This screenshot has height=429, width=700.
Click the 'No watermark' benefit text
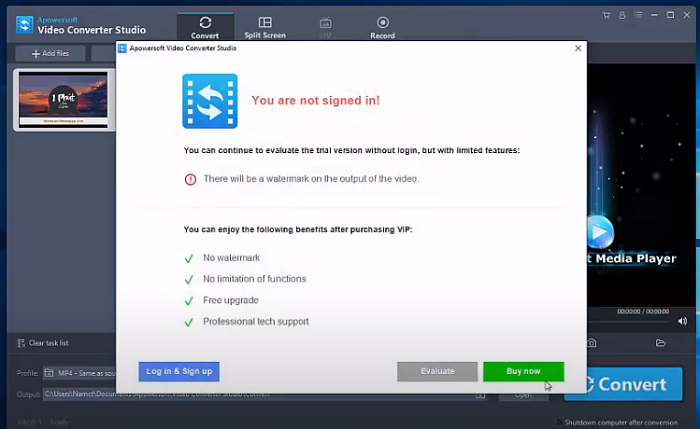(231, 258)
